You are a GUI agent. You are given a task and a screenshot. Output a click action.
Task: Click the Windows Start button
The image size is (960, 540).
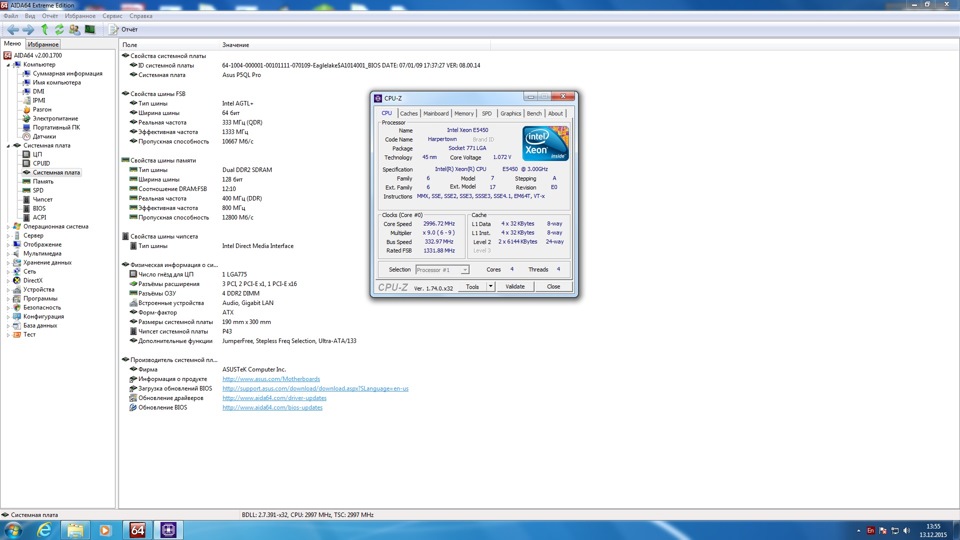click(14, 529)
